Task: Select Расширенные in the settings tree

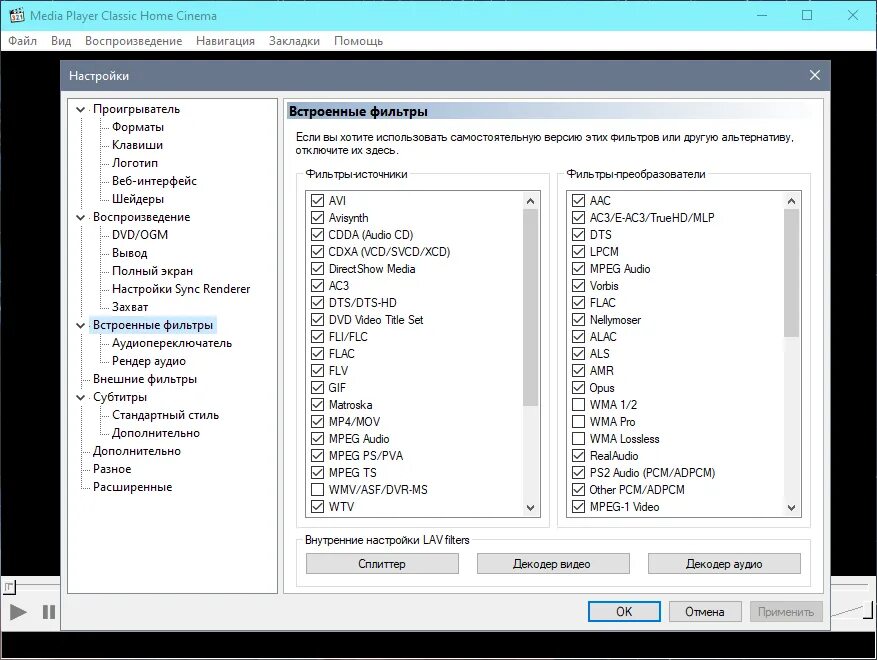Action: click(x=133, y=487)
